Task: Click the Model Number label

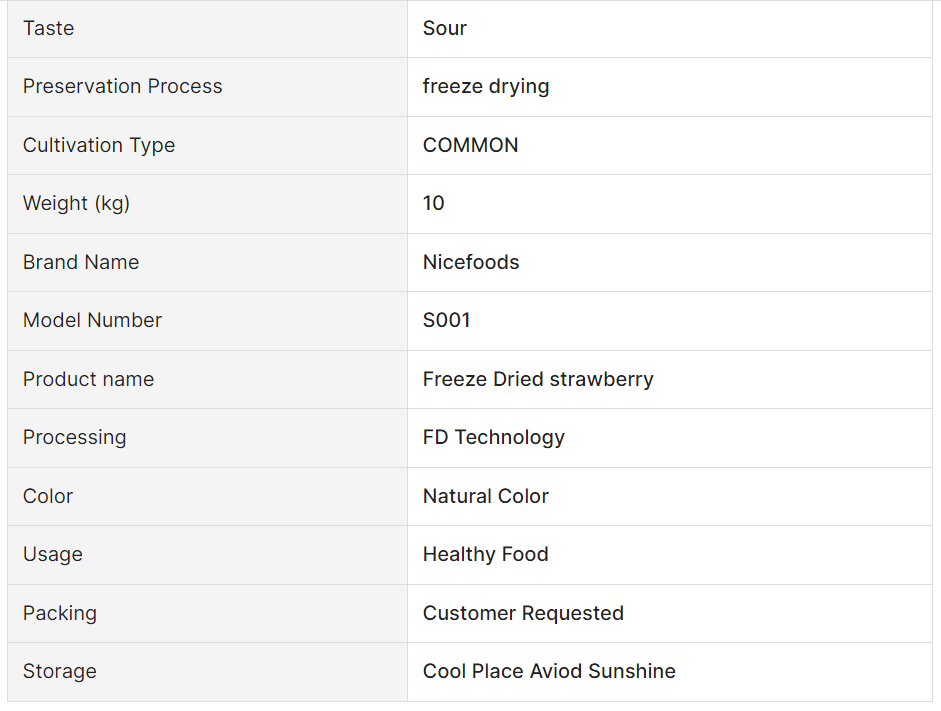Action: click(x=92, y=320)
